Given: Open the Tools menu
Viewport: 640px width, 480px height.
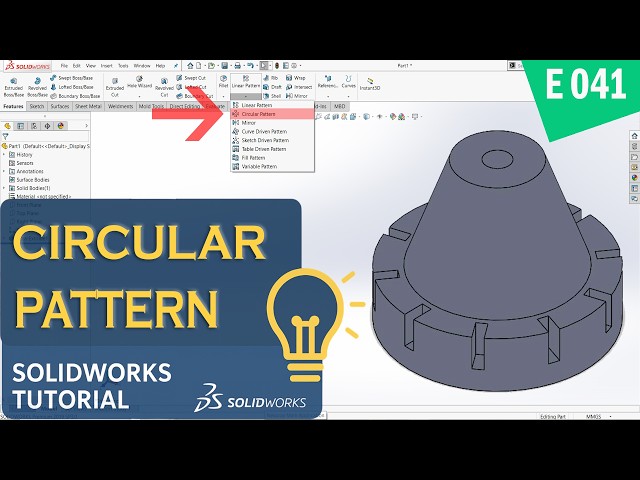Looking at the screenshot, I should click(123, 65).
